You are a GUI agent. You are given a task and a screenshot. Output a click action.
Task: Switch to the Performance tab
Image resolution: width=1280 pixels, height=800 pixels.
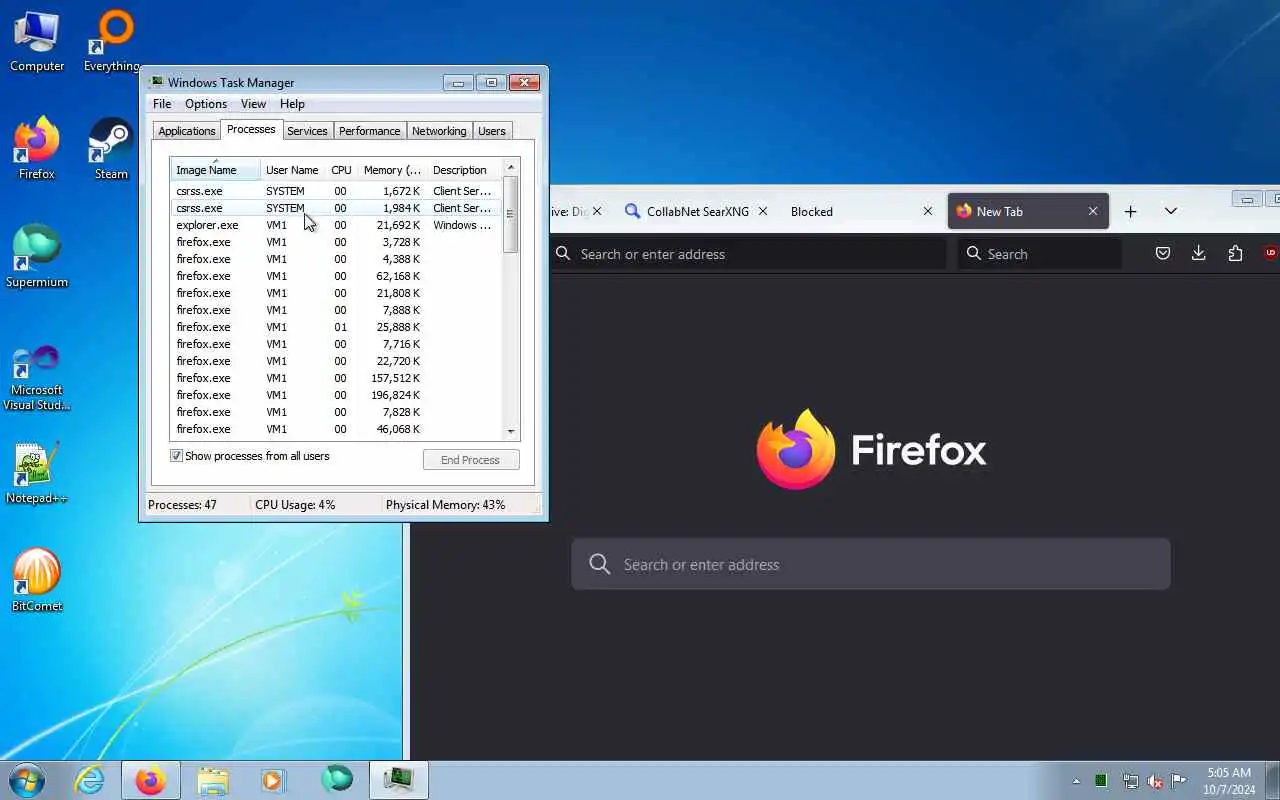(369, 131)
